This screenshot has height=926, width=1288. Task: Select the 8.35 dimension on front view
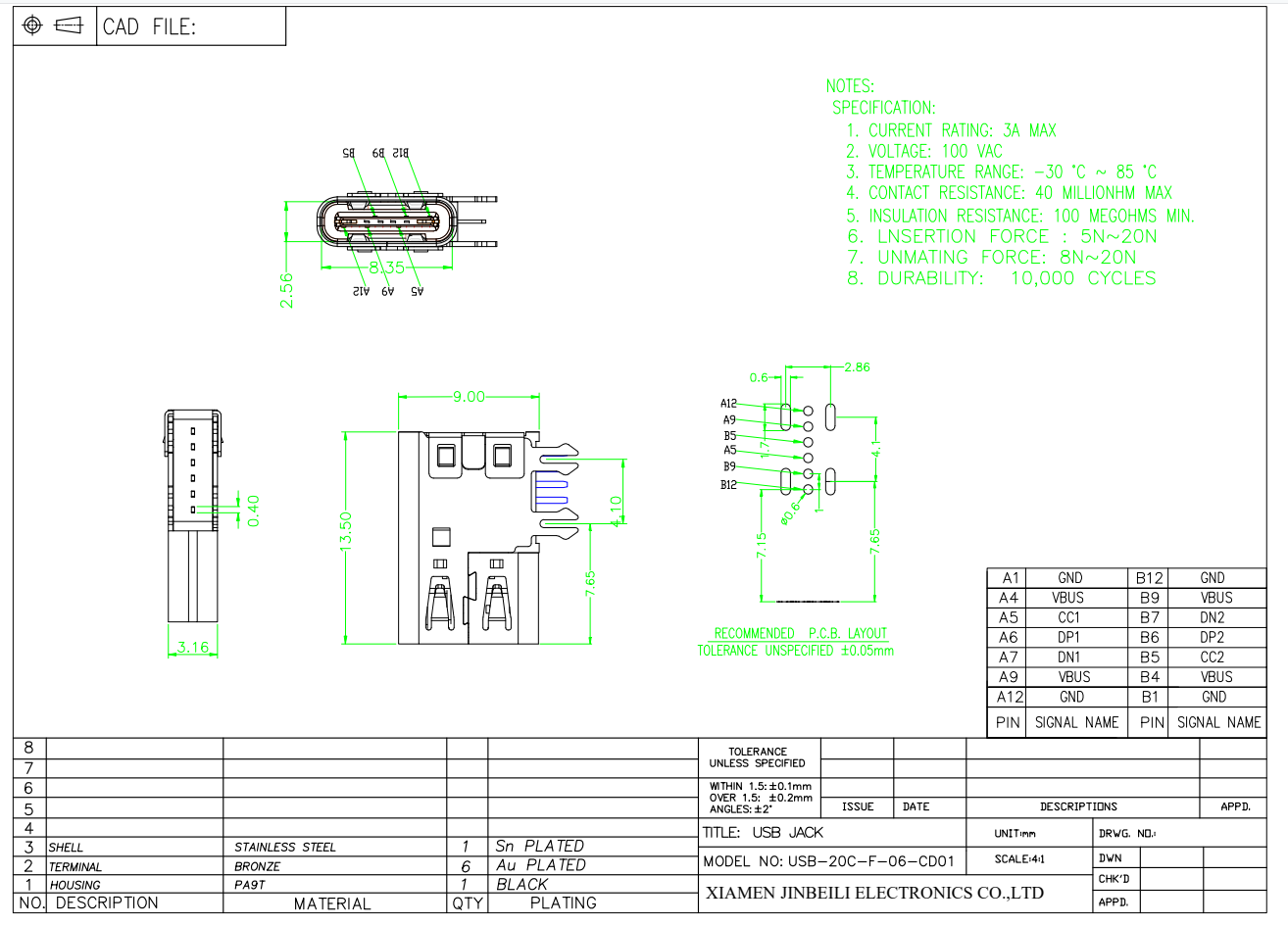pos(386,268)
